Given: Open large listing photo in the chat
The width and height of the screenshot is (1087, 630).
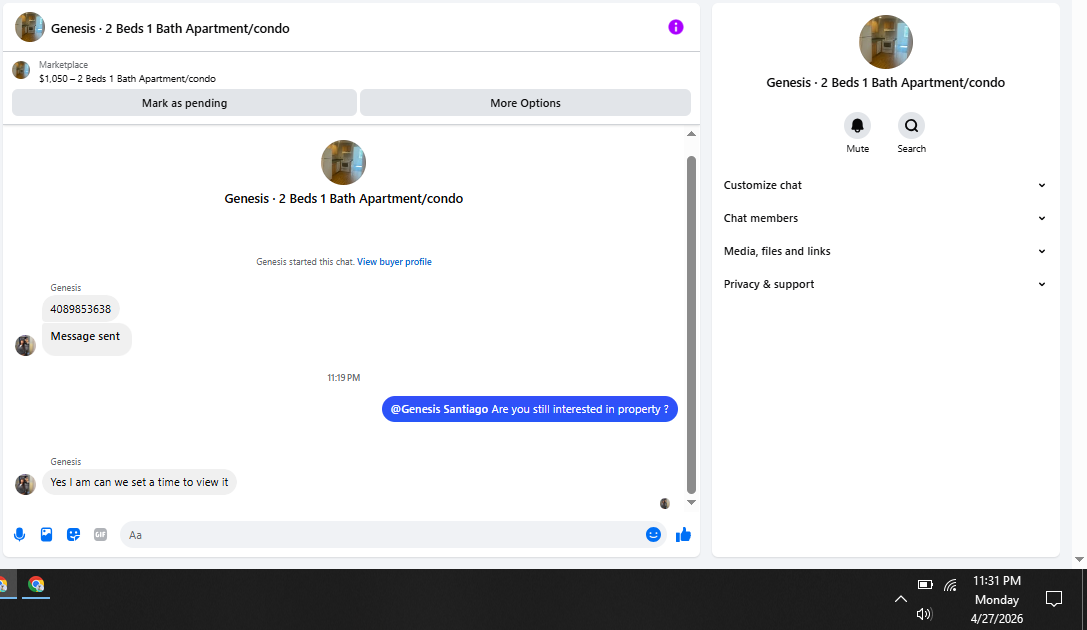Looking at the screenshot, I should click(x=343, y=162).
